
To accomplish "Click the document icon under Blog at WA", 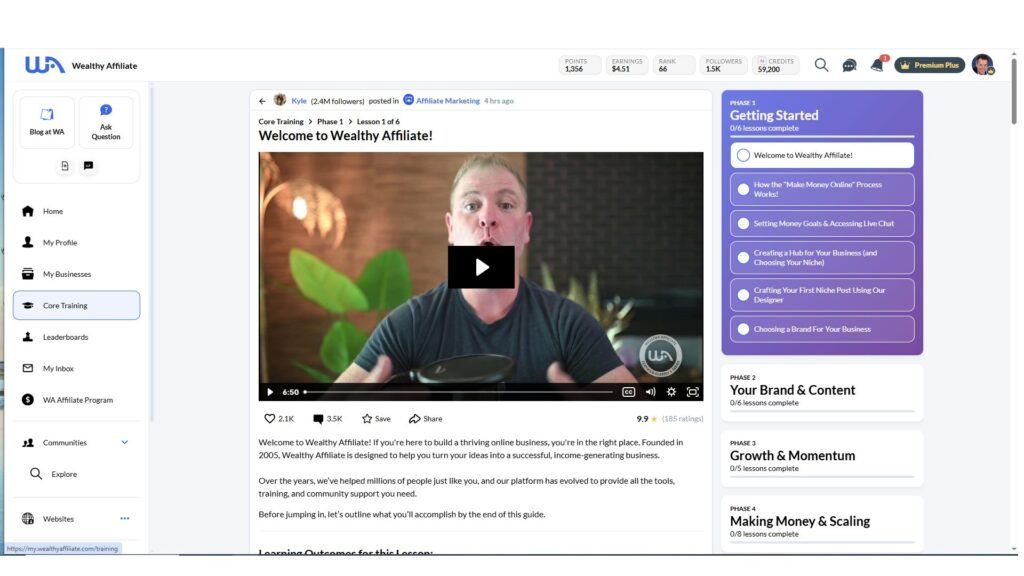I will pyautogui.click(x=65, y=166).
